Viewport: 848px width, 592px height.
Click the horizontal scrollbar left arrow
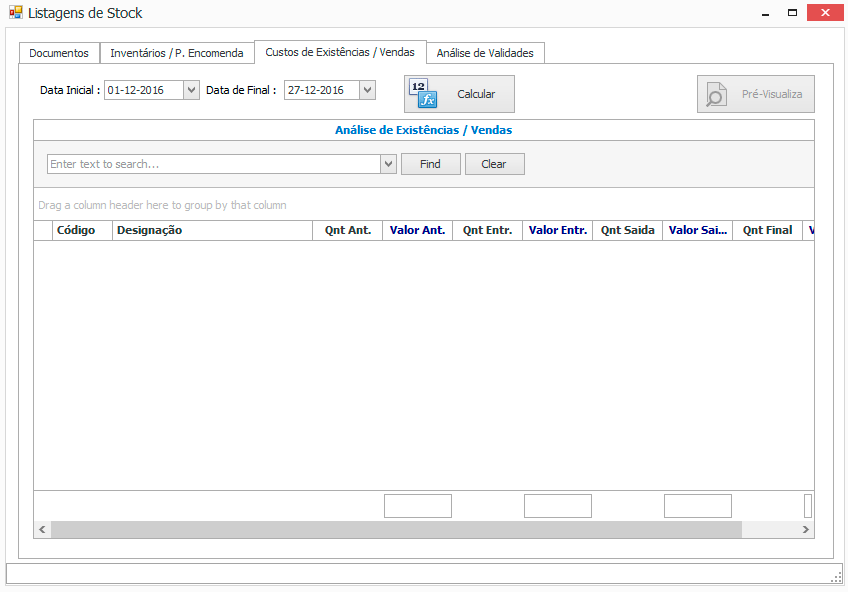tap(42, 530)
